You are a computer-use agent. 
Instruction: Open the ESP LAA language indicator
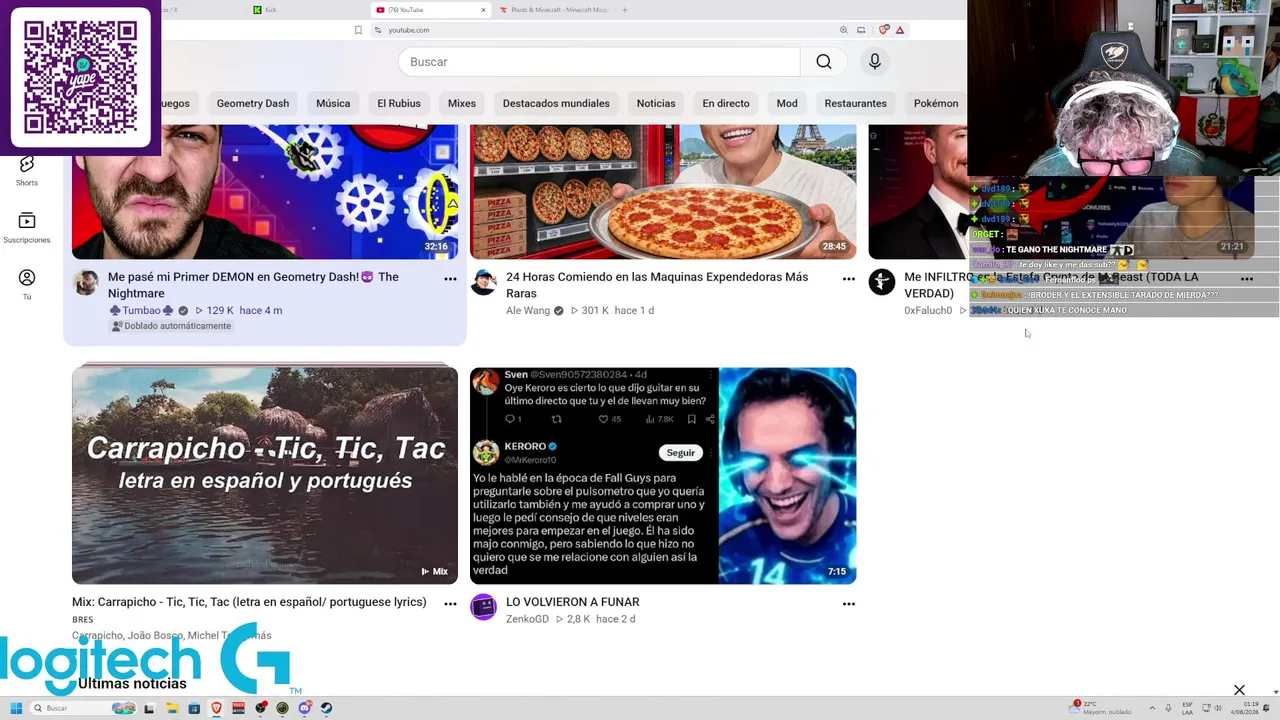(1188, 708)
